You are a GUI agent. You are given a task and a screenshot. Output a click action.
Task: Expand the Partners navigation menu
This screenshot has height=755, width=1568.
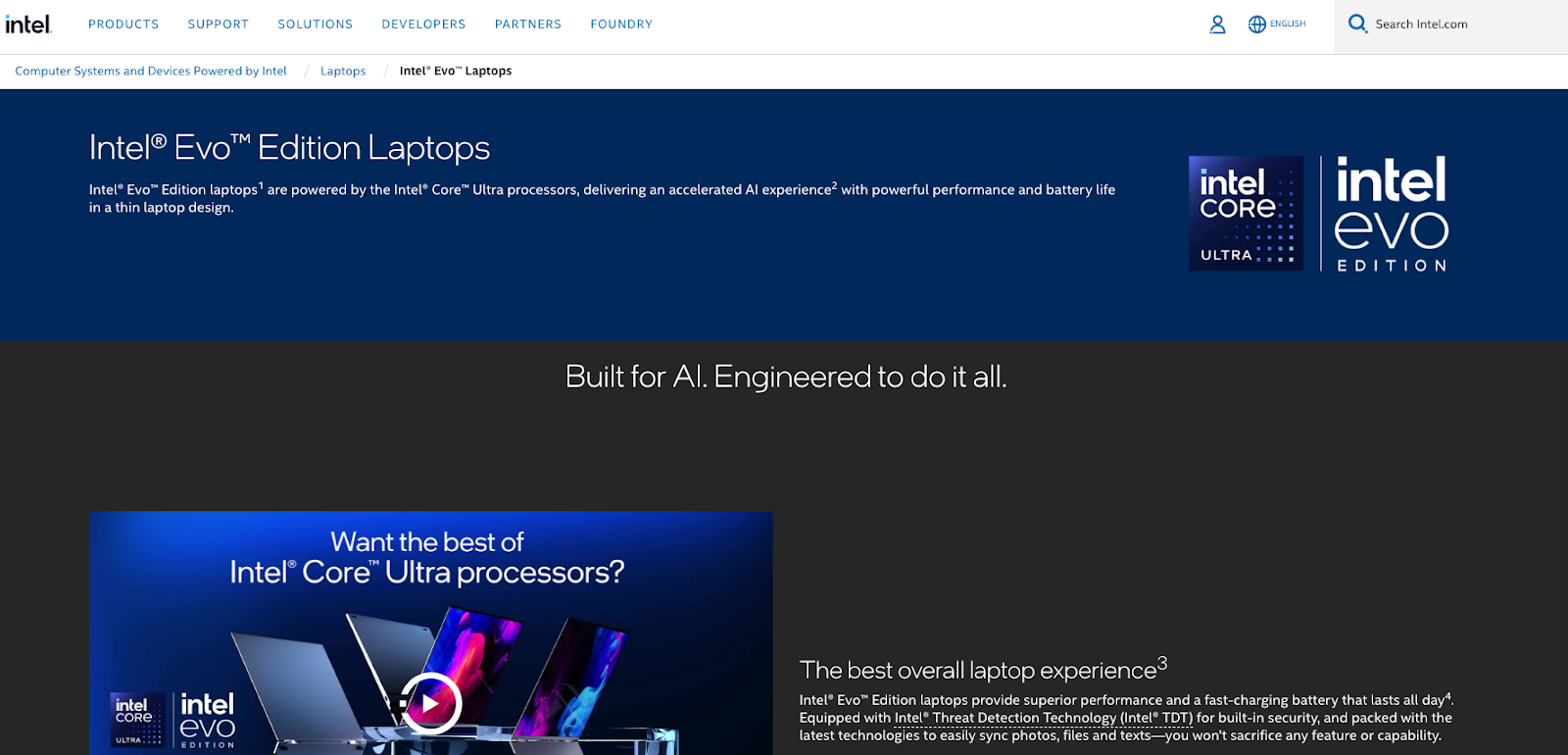tap(527, 25)
